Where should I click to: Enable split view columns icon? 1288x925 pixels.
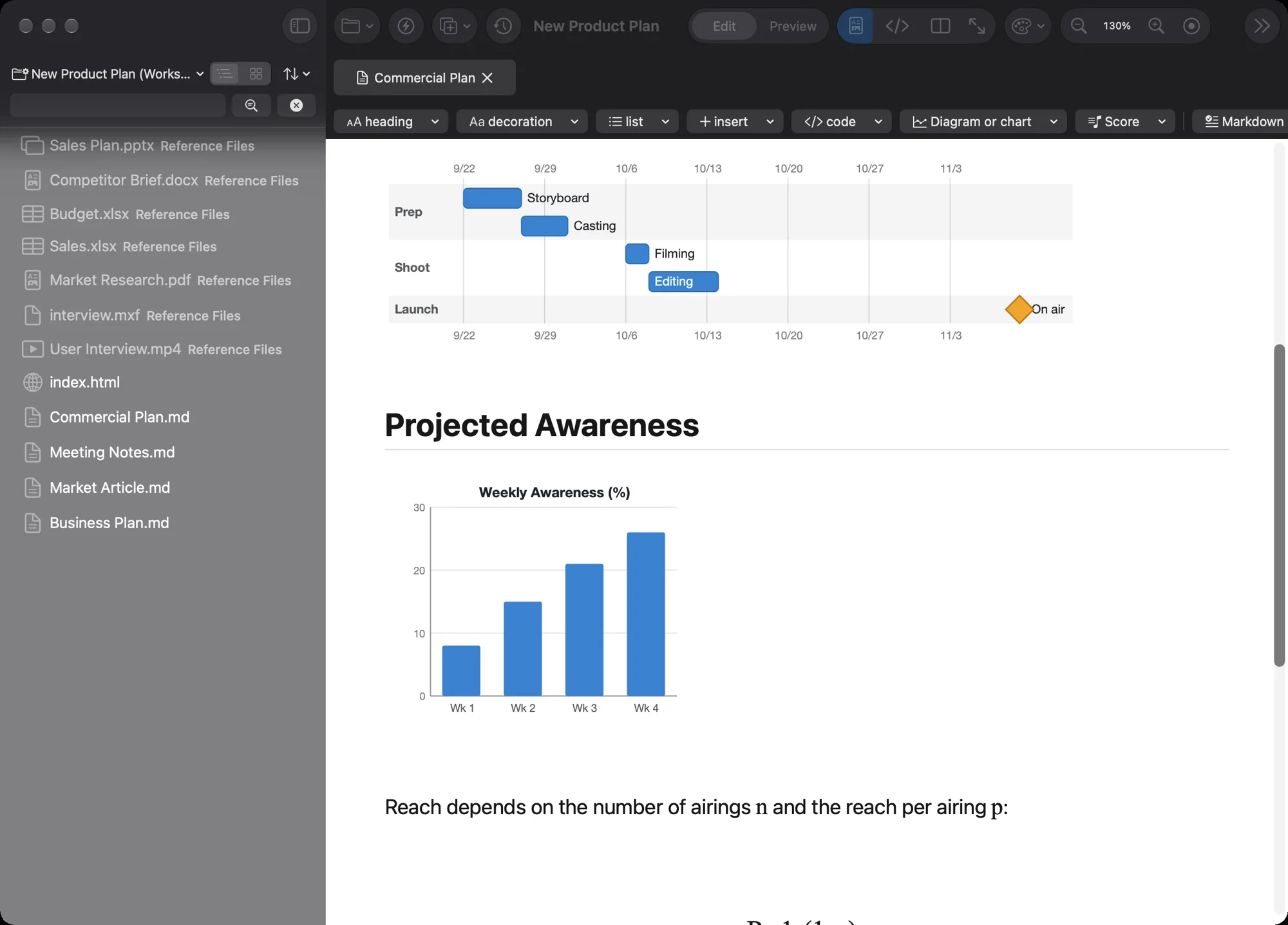(x=940, y=26)
